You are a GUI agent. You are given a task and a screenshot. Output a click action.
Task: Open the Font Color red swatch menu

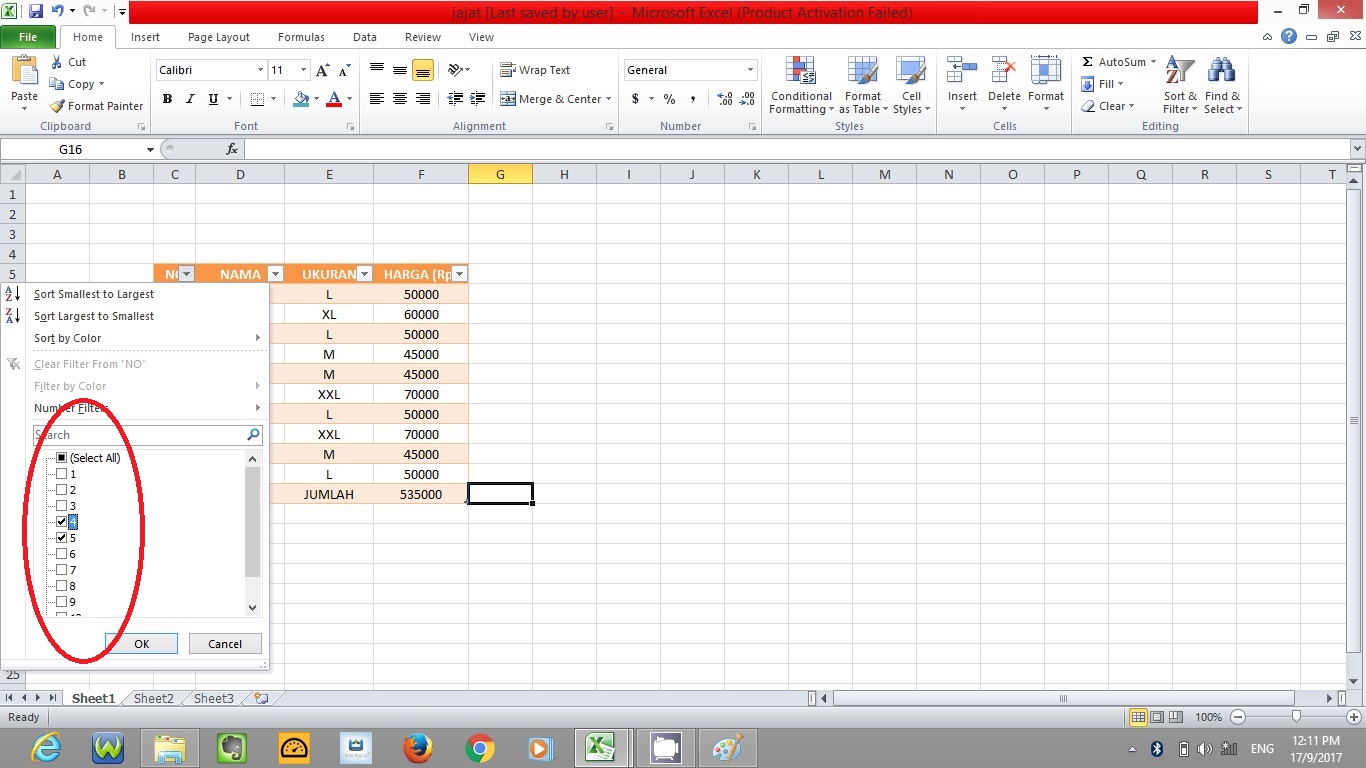coord(347,99)
